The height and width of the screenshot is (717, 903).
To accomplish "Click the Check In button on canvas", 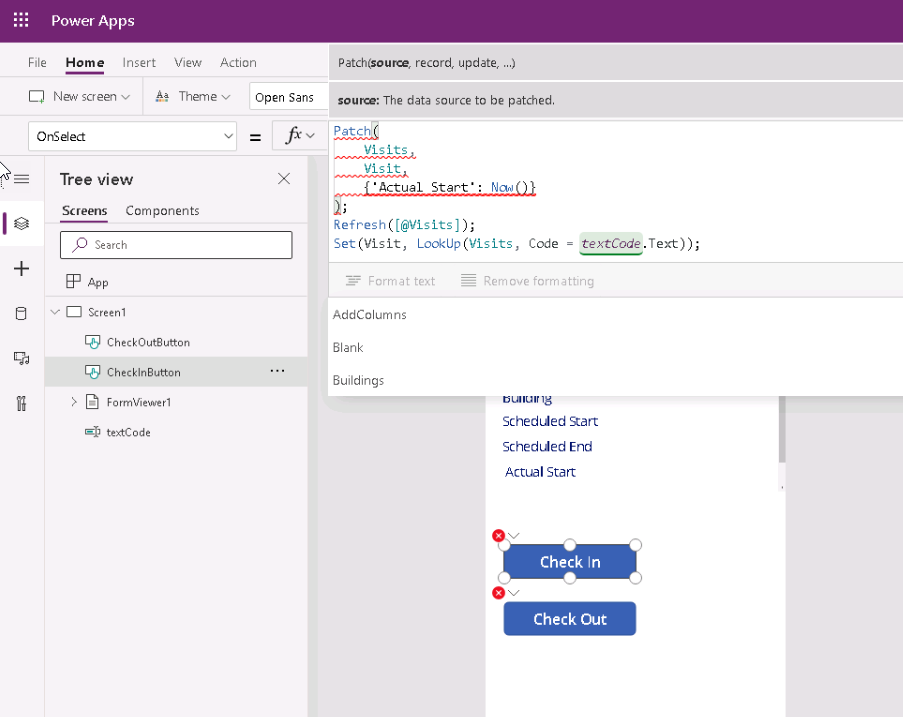I will click(570, 562).
